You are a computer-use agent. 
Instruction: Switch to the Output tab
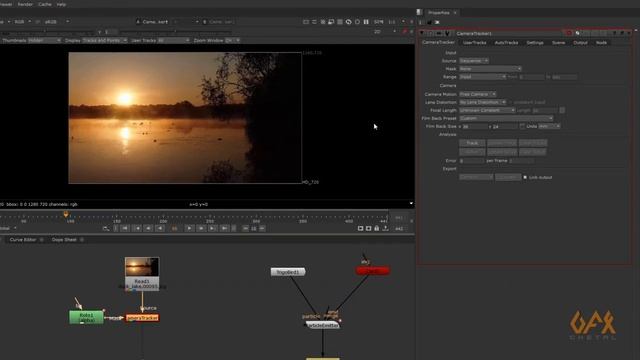pyautogui.click(x=580, y=42)
